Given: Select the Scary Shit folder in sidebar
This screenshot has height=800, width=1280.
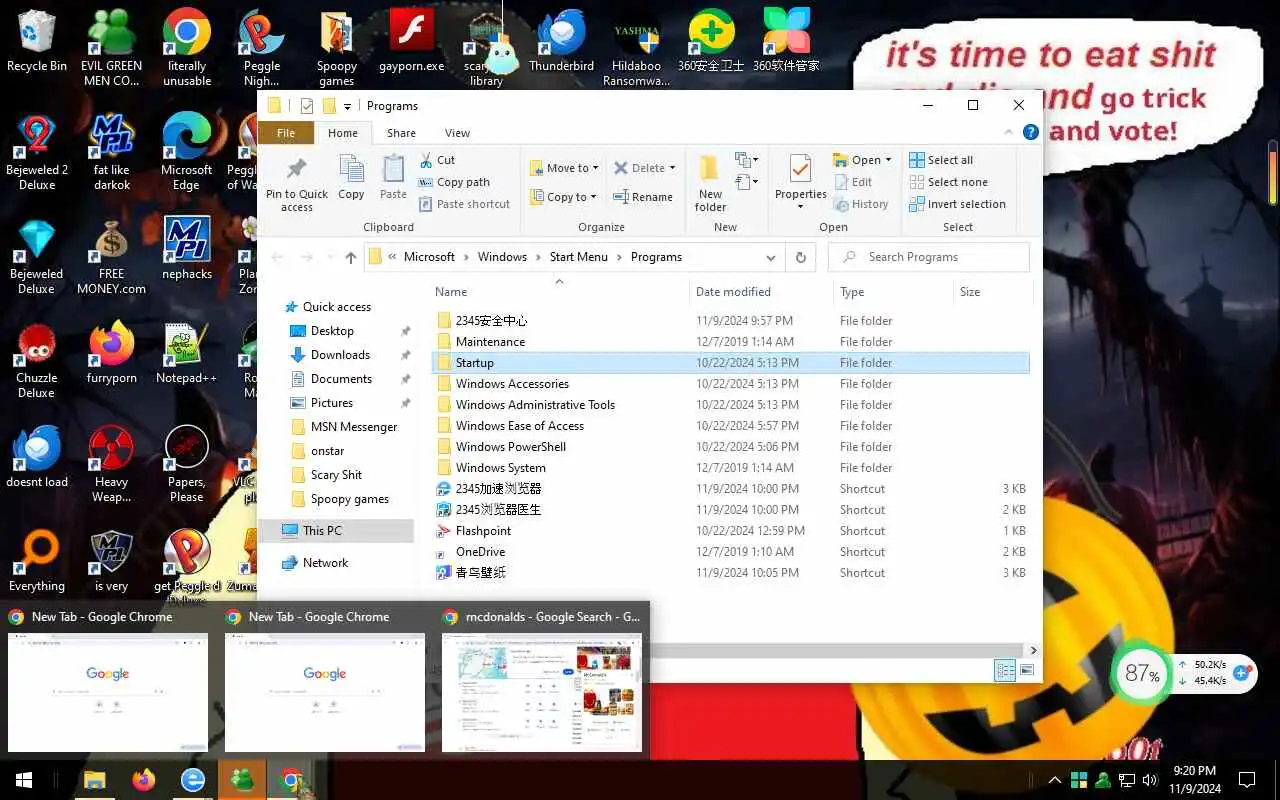Looking at the screenshot, I should click(336, 475).
